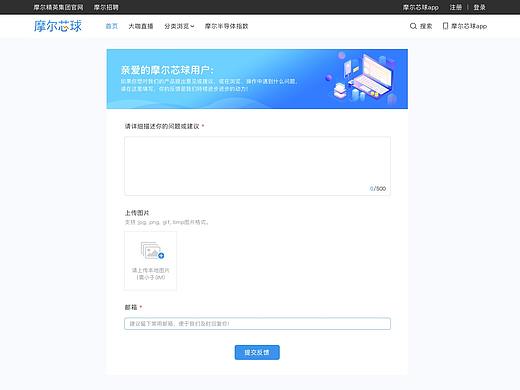Open 摩尔芯球app link in black top bar
Image resolution: width=520 pixels, height=390 pixels.
(x=420, y=7)
